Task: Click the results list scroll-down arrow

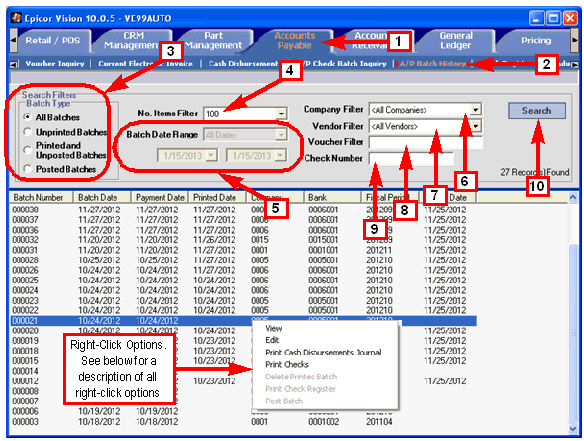Action: [x=574, y=429]
